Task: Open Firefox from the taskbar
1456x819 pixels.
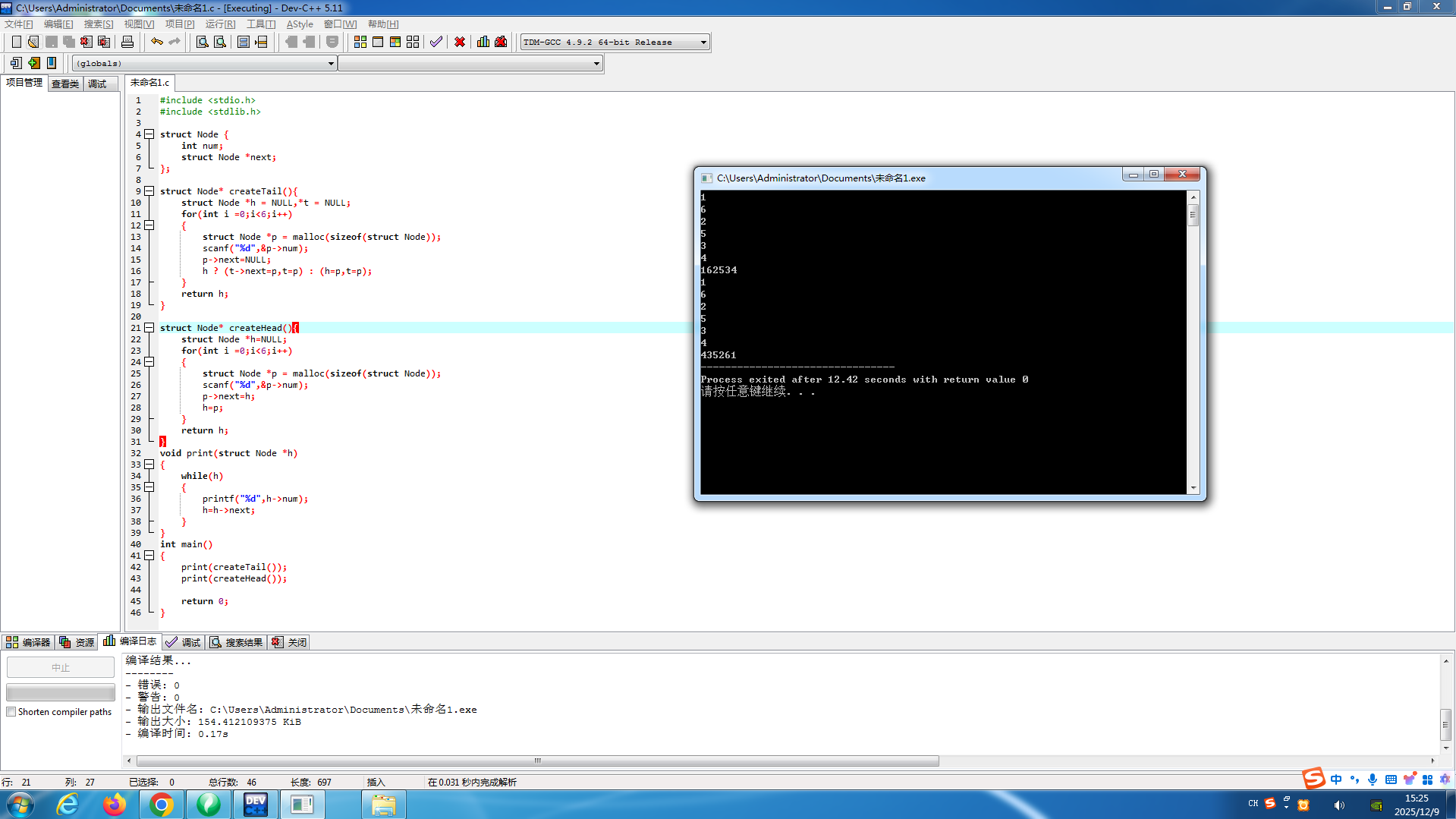Action: pos(115,805)
